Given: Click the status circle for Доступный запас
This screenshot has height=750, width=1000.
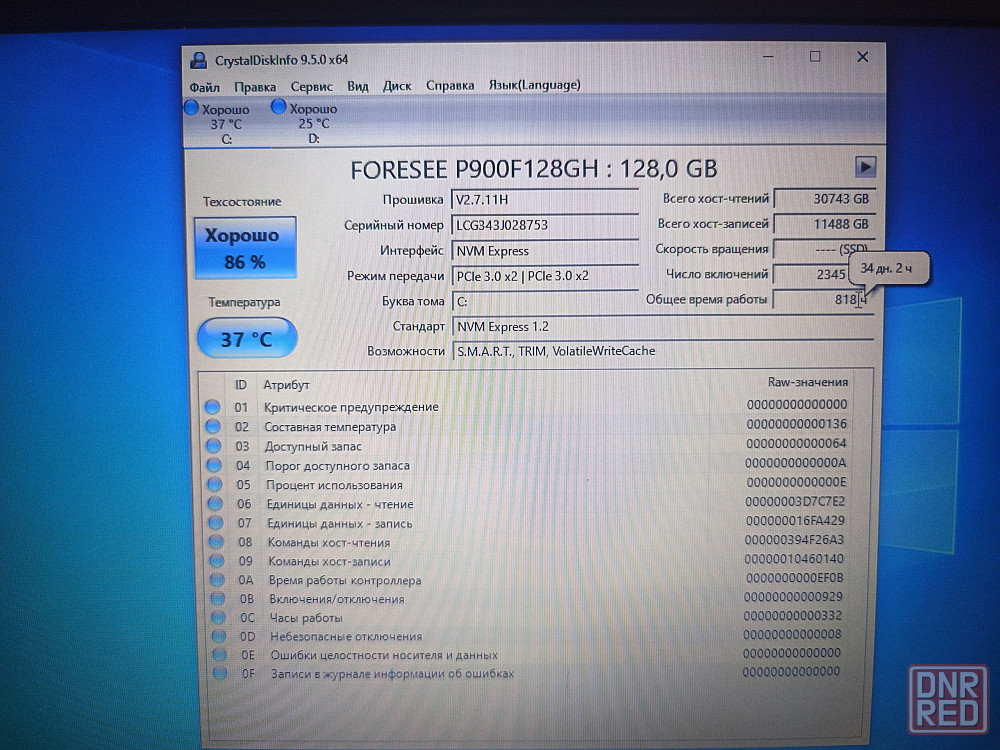Looking at the screenshot, I should [x=214, y=446].
